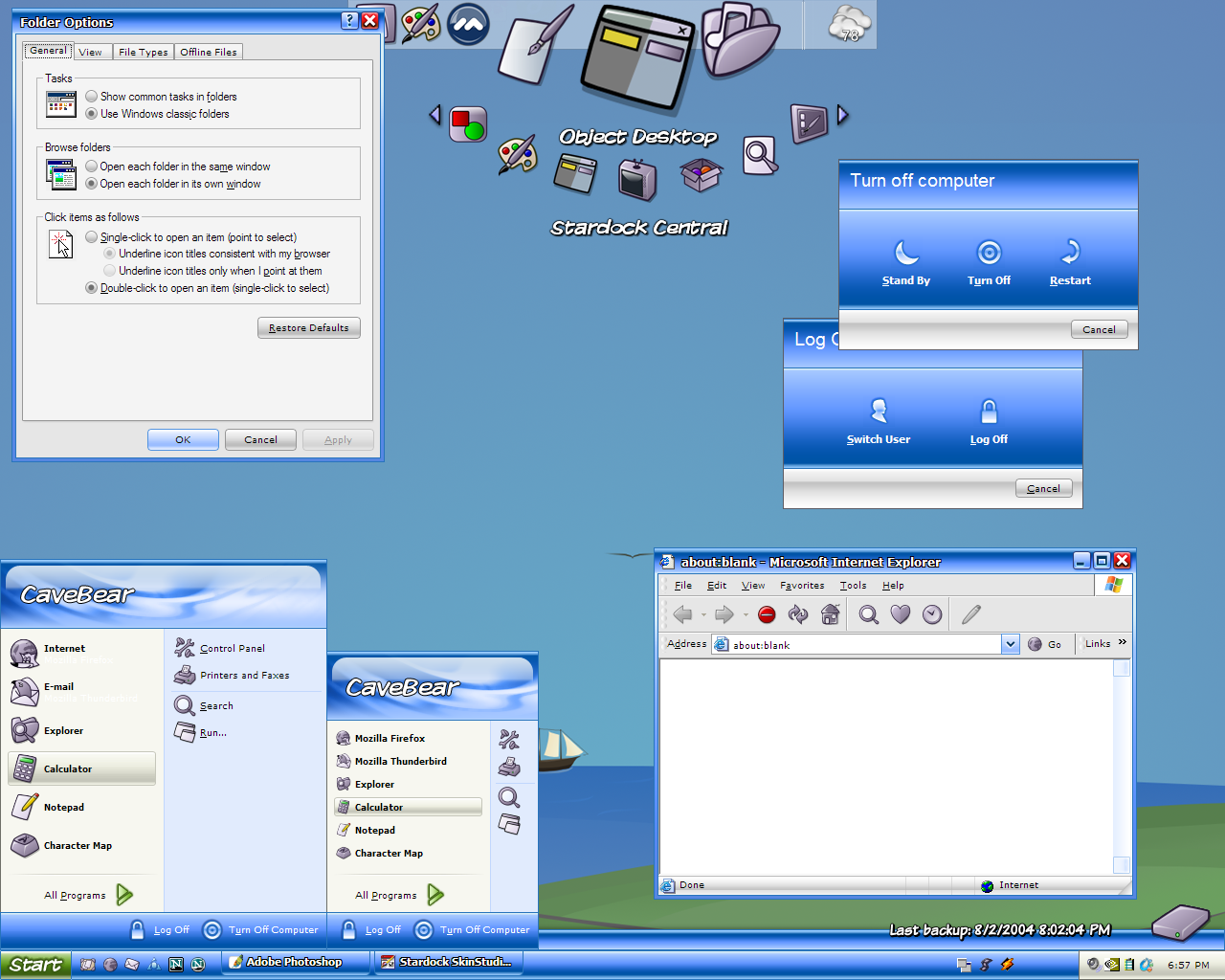Click the Home icon in Internet Explorer toolbar
Screen dimensions: 1225x980
pyautogui.click(x=831, y=615)
